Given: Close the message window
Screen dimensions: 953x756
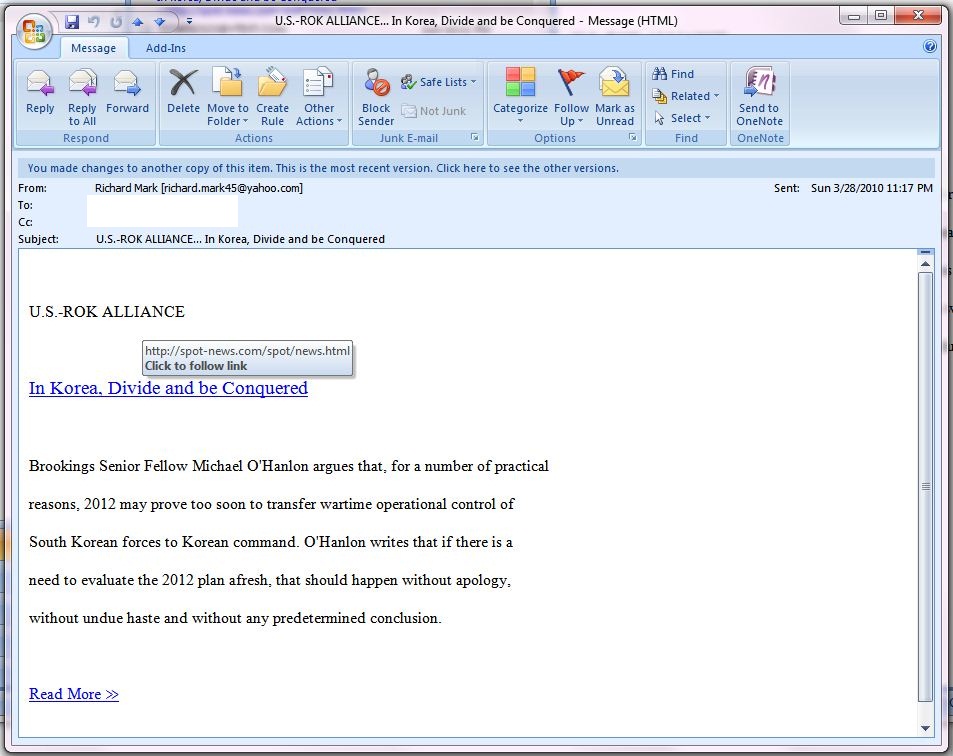Looking at the screenshot, I should (918, 16).
